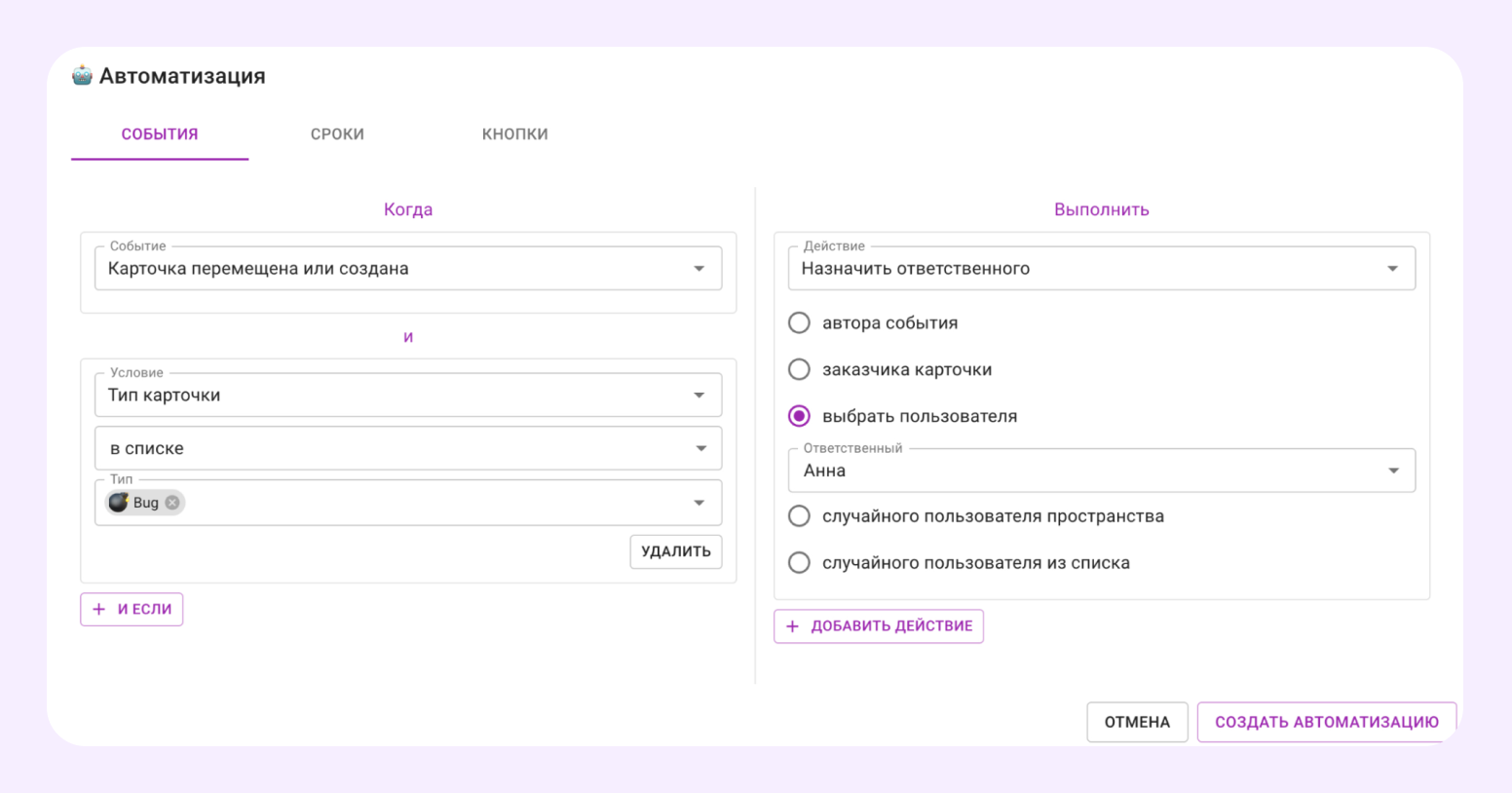Expand the Условие dropdown with Тип карточки
1512x793 pixels.
(408, 395)
